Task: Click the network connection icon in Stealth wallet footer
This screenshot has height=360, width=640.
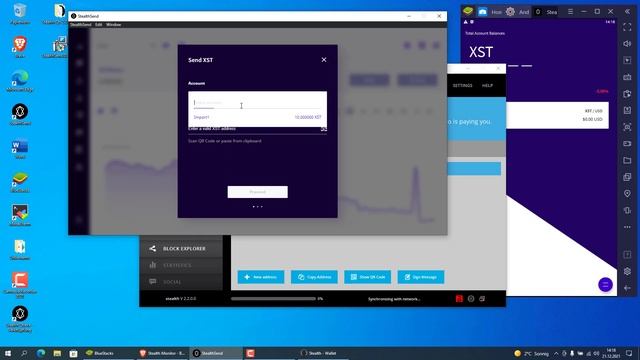Action: pos(482,299)
